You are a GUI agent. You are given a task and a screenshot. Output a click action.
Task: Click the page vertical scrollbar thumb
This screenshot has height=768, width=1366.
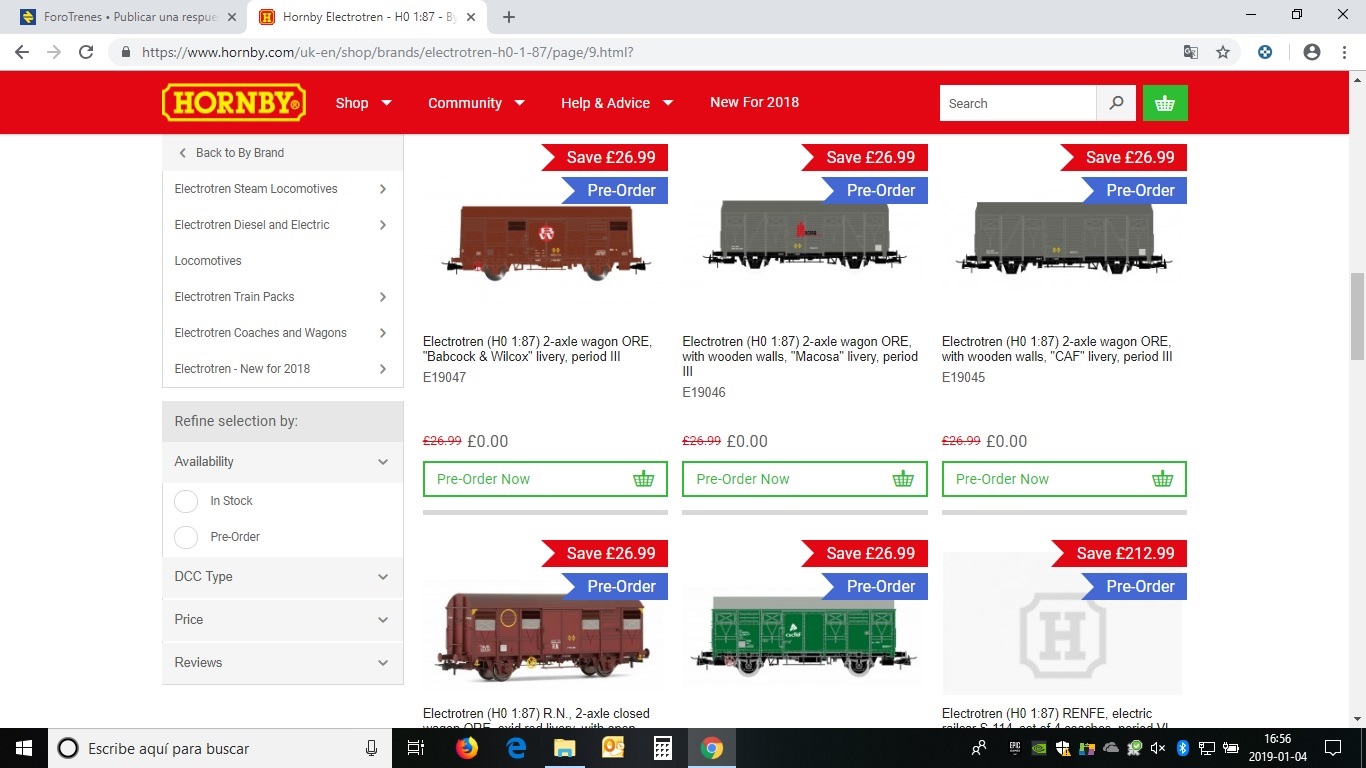(1357, 315)
